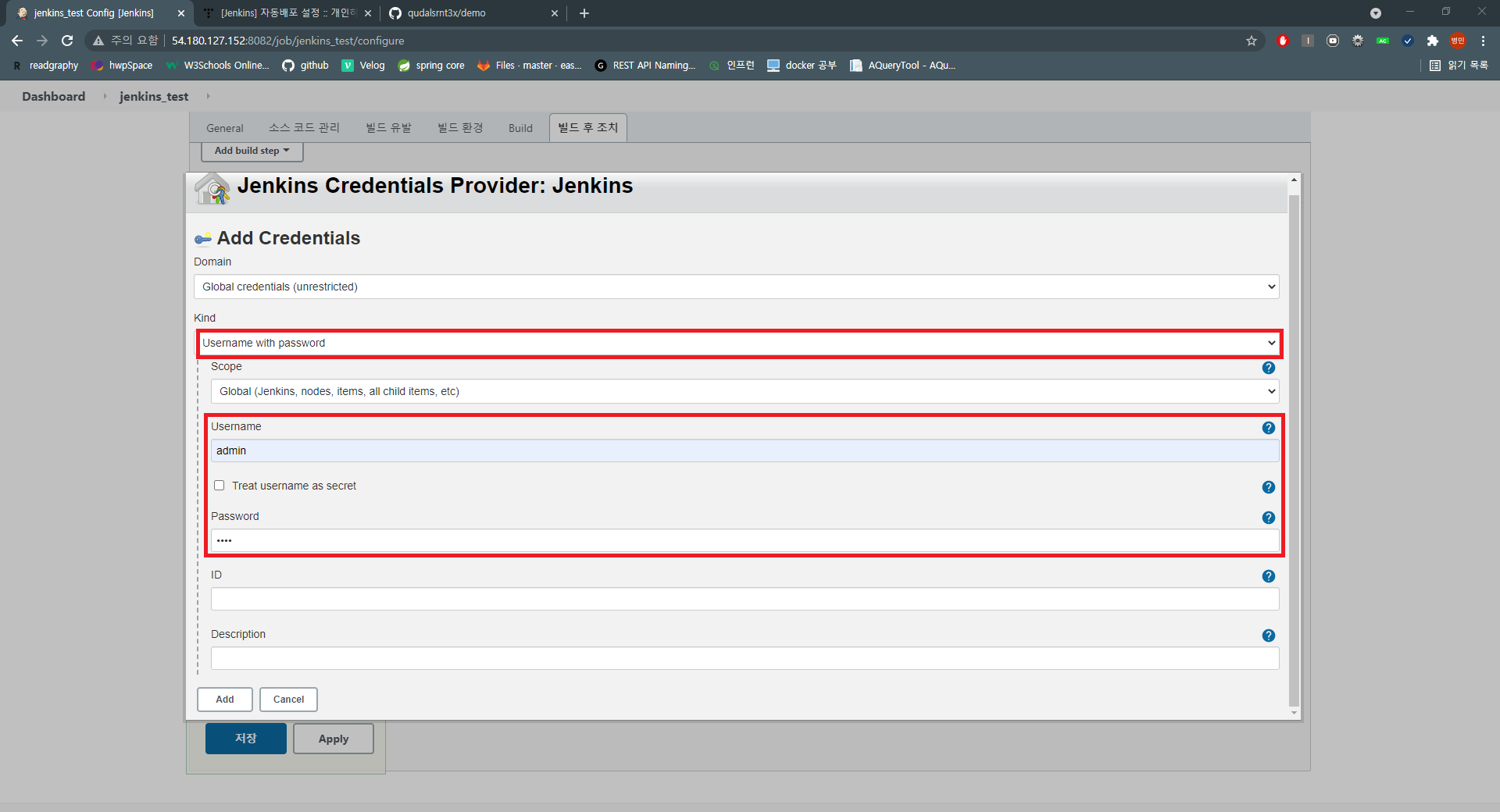Open the W3Schools Online bookmark
The image size is (1500, 812).
(217, 66)
